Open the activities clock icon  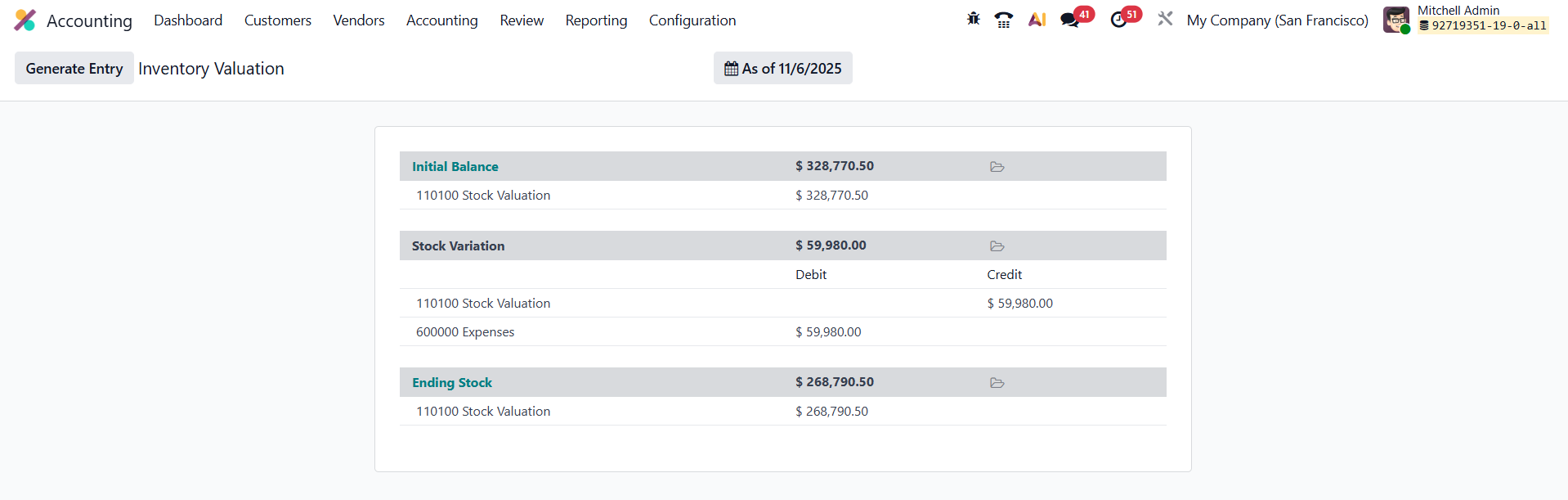point(1119,20)
